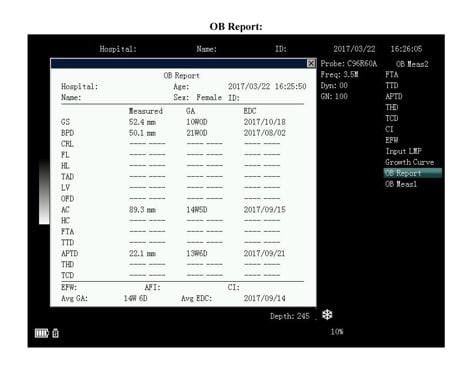Click the Probe: C96R60A readout
Screen dimensions: 475x381
pos(349,64)
